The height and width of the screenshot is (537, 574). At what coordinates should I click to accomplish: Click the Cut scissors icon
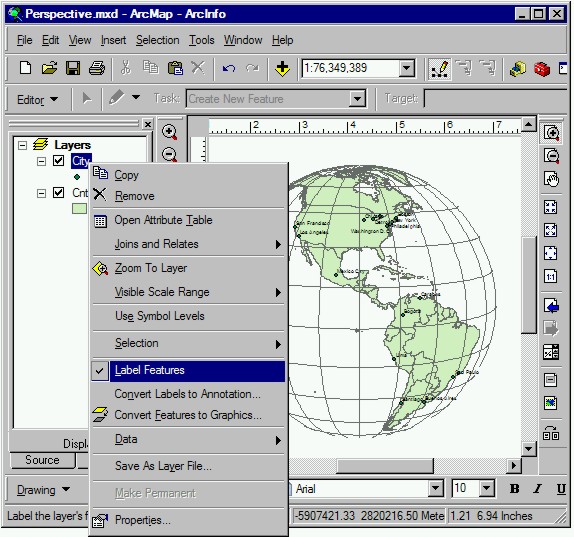click(x=126, y=68)
